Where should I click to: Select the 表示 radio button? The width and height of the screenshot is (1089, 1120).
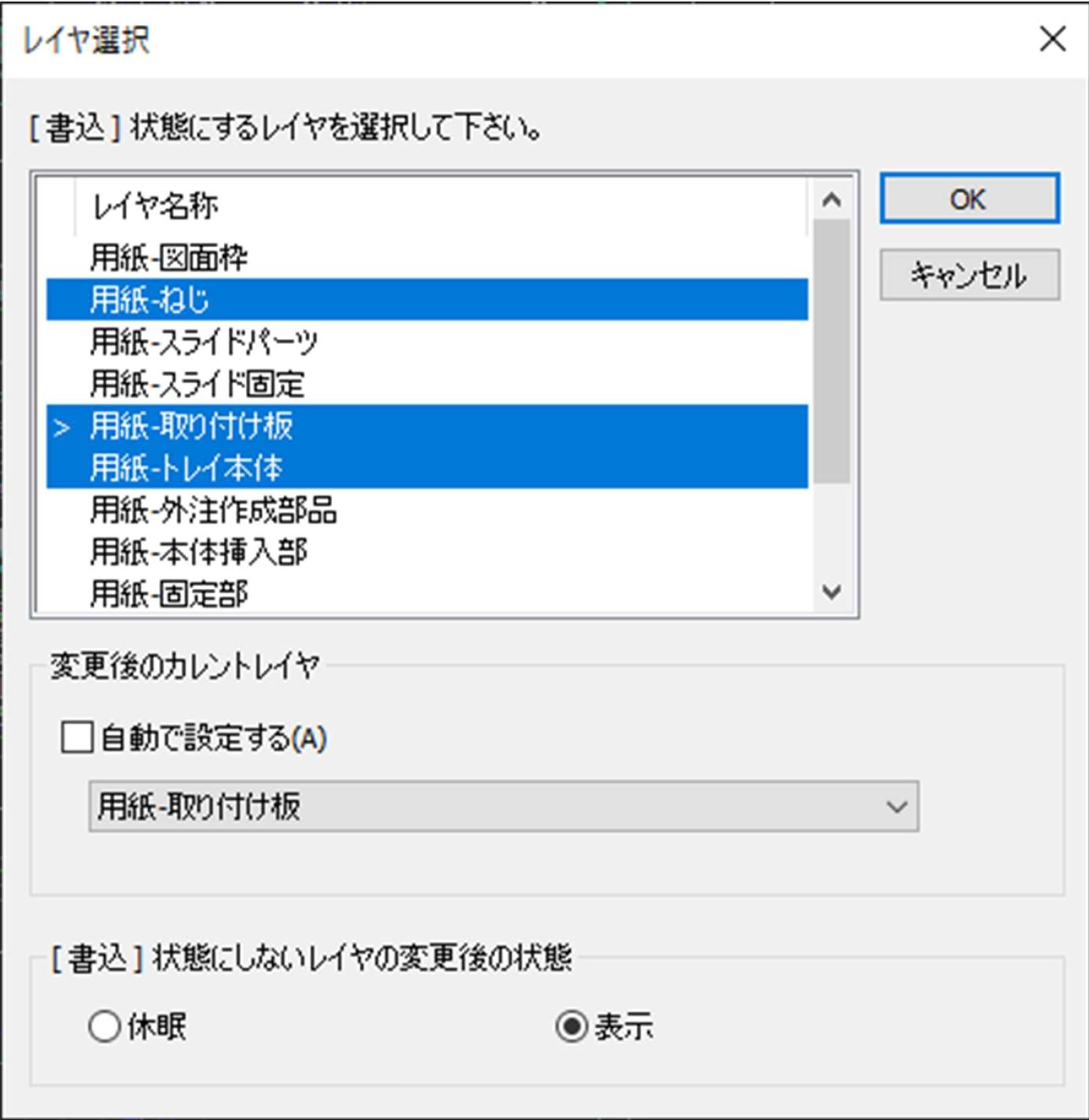point(572,1027)
